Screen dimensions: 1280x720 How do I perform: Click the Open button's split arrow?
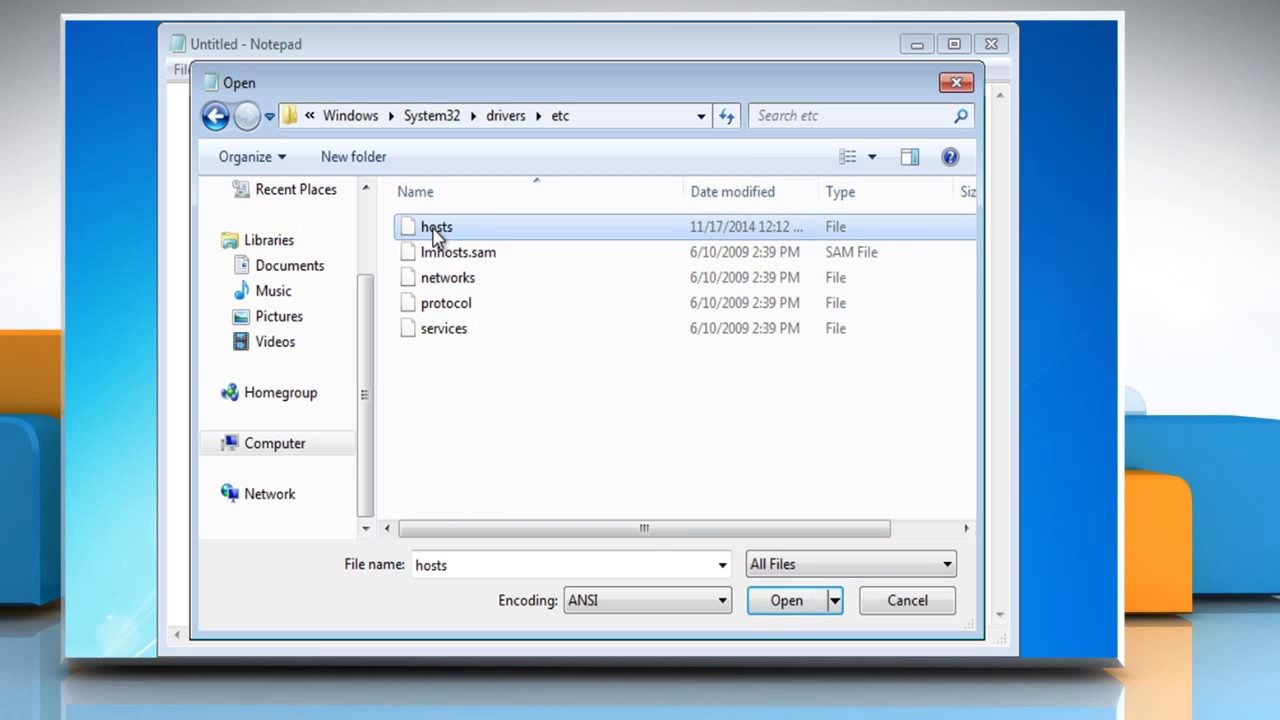pyautogui.click(x=834, y=600)
